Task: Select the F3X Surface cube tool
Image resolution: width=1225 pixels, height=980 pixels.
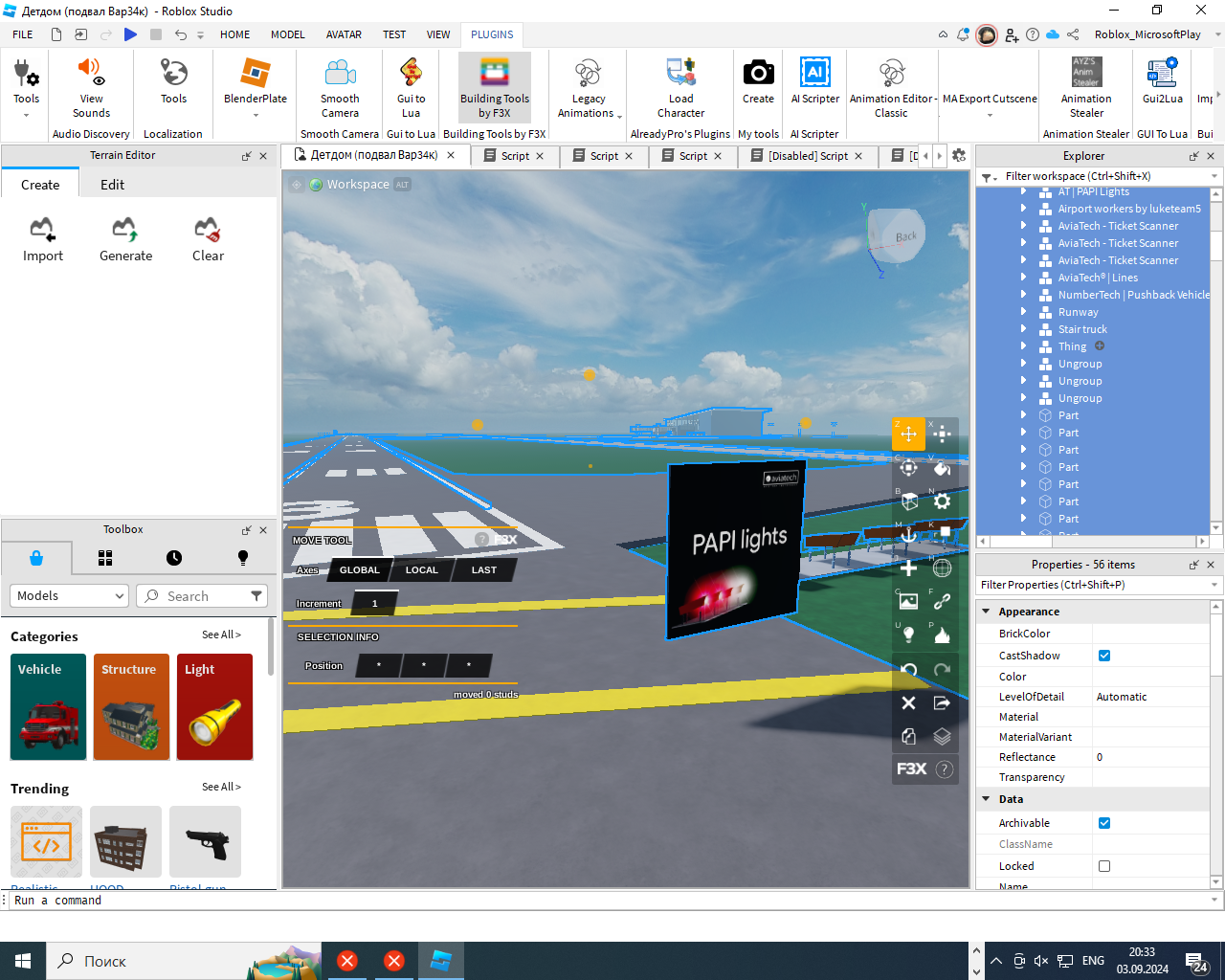Action: (908, 501)
